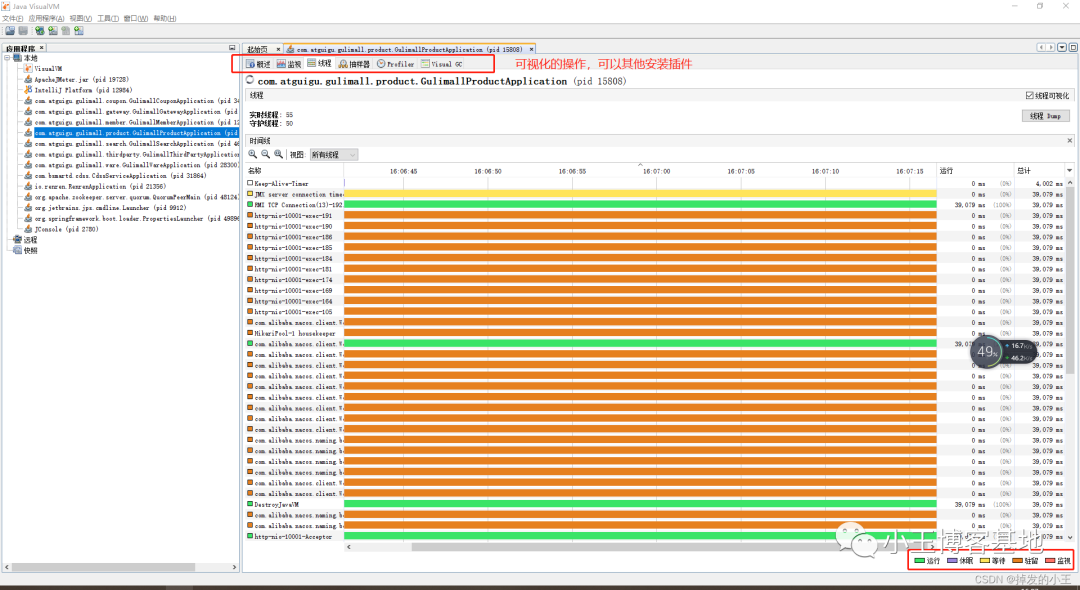Screen dimensions: 1080x590
Task: Switch to the Visual GC tab
Action: (x=442, y=64)
